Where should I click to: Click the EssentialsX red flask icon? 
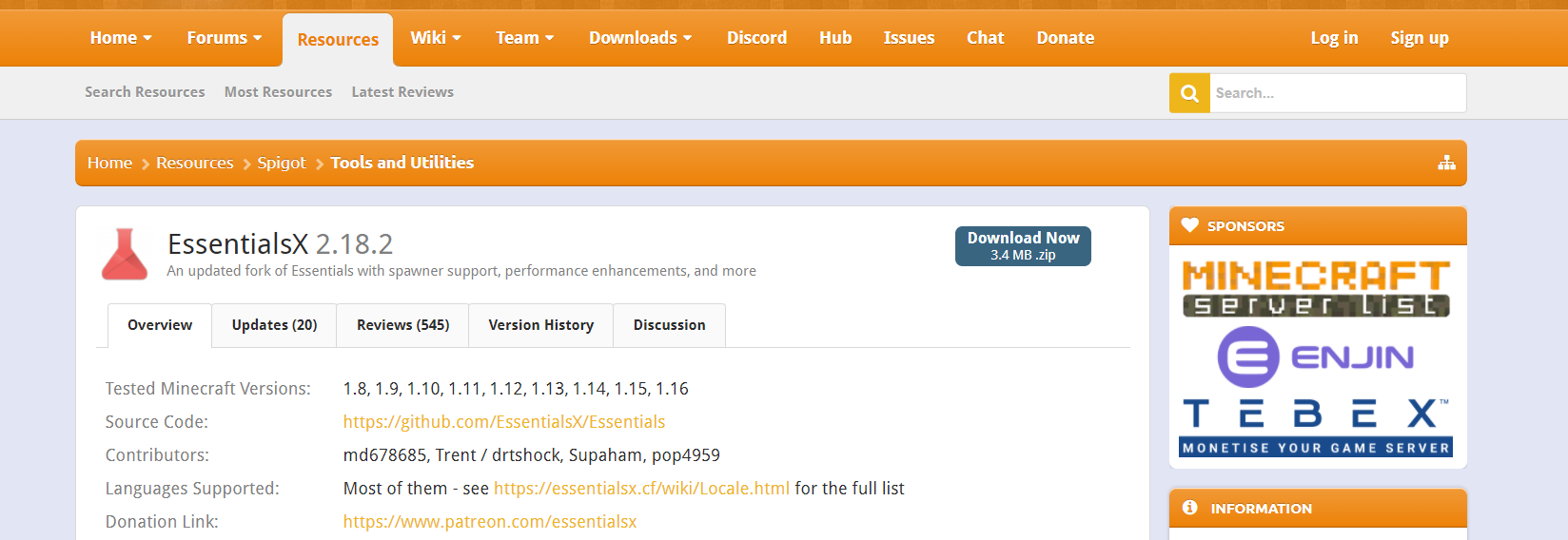point(125,254)
